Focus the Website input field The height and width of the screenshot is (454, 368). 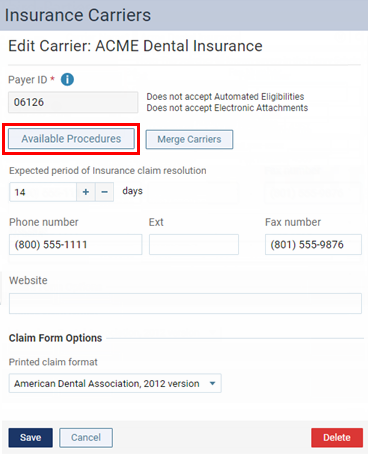[x=185, y=303]
